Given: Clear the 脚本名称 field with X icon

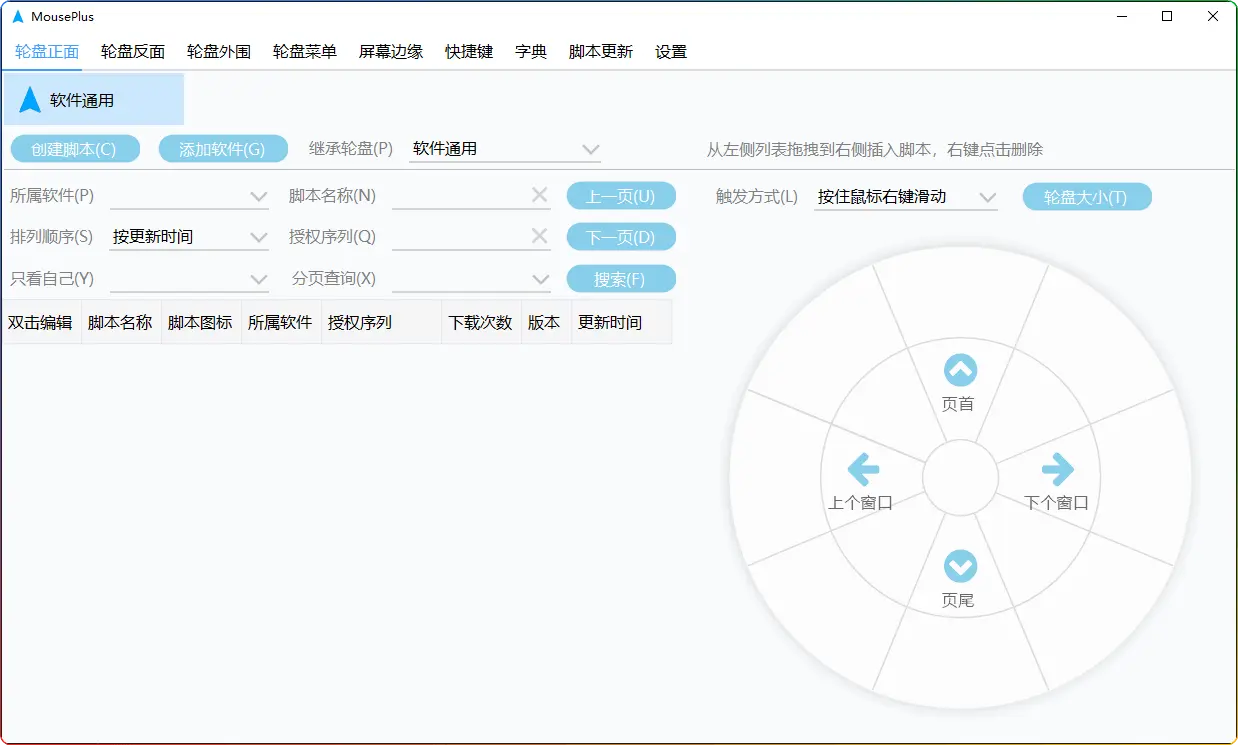Looking at the screenshot, I should [539, 195].
